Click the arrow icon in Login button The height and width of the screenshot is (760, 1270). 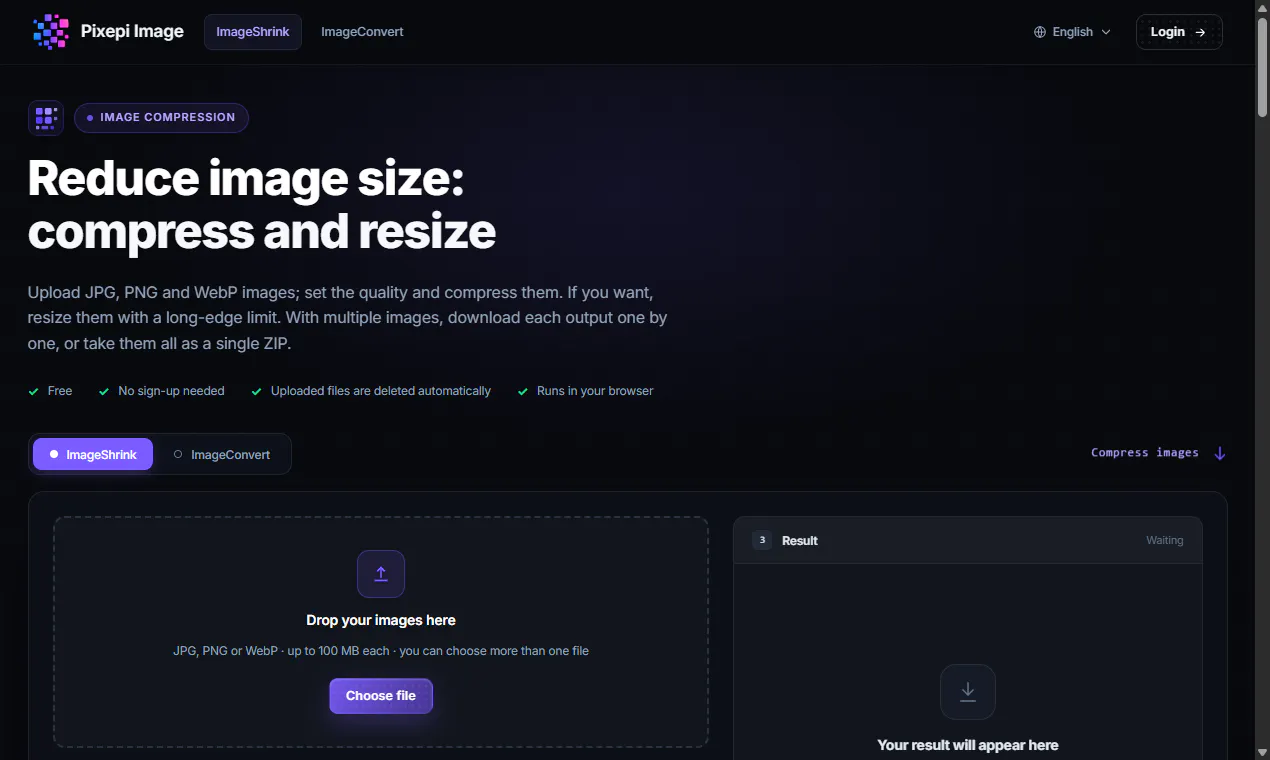[x=1201, y=32]
